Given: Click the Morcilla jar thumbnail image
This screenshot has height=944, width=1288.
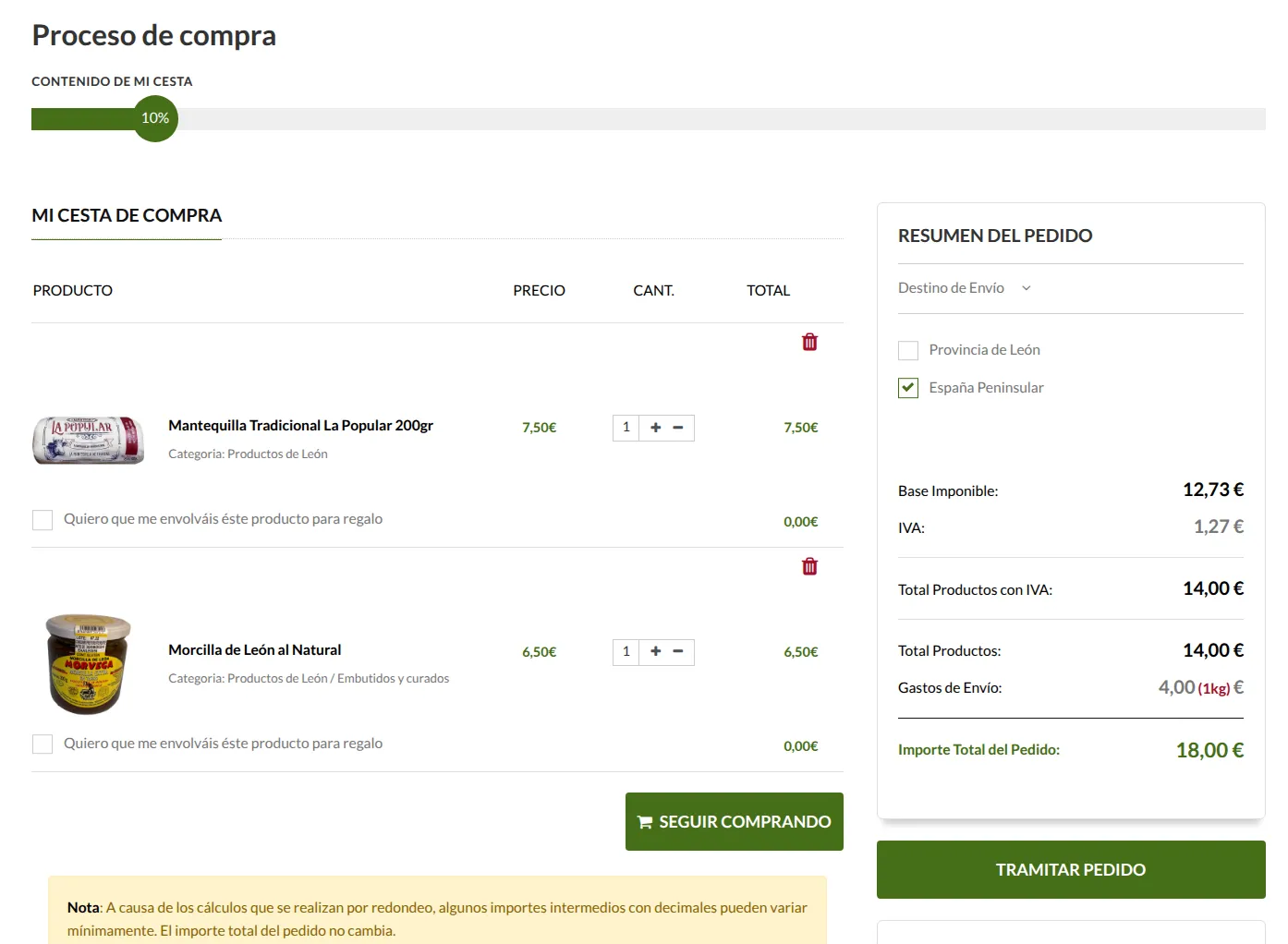Looking at the screenshot, I should (x=89, y=664).
